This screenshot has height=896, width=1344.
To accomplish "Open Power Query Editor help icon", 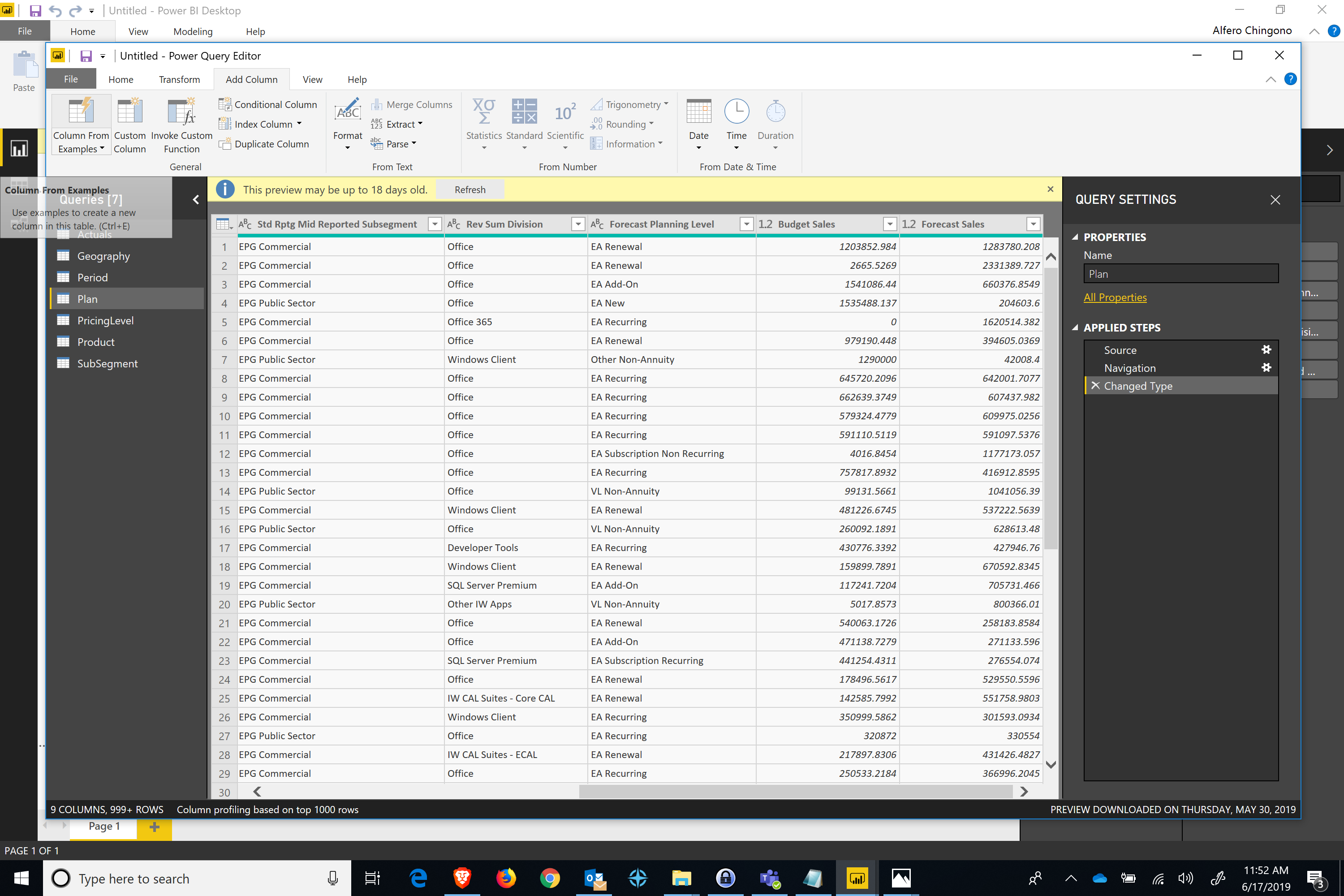I will coord(1290,79).
